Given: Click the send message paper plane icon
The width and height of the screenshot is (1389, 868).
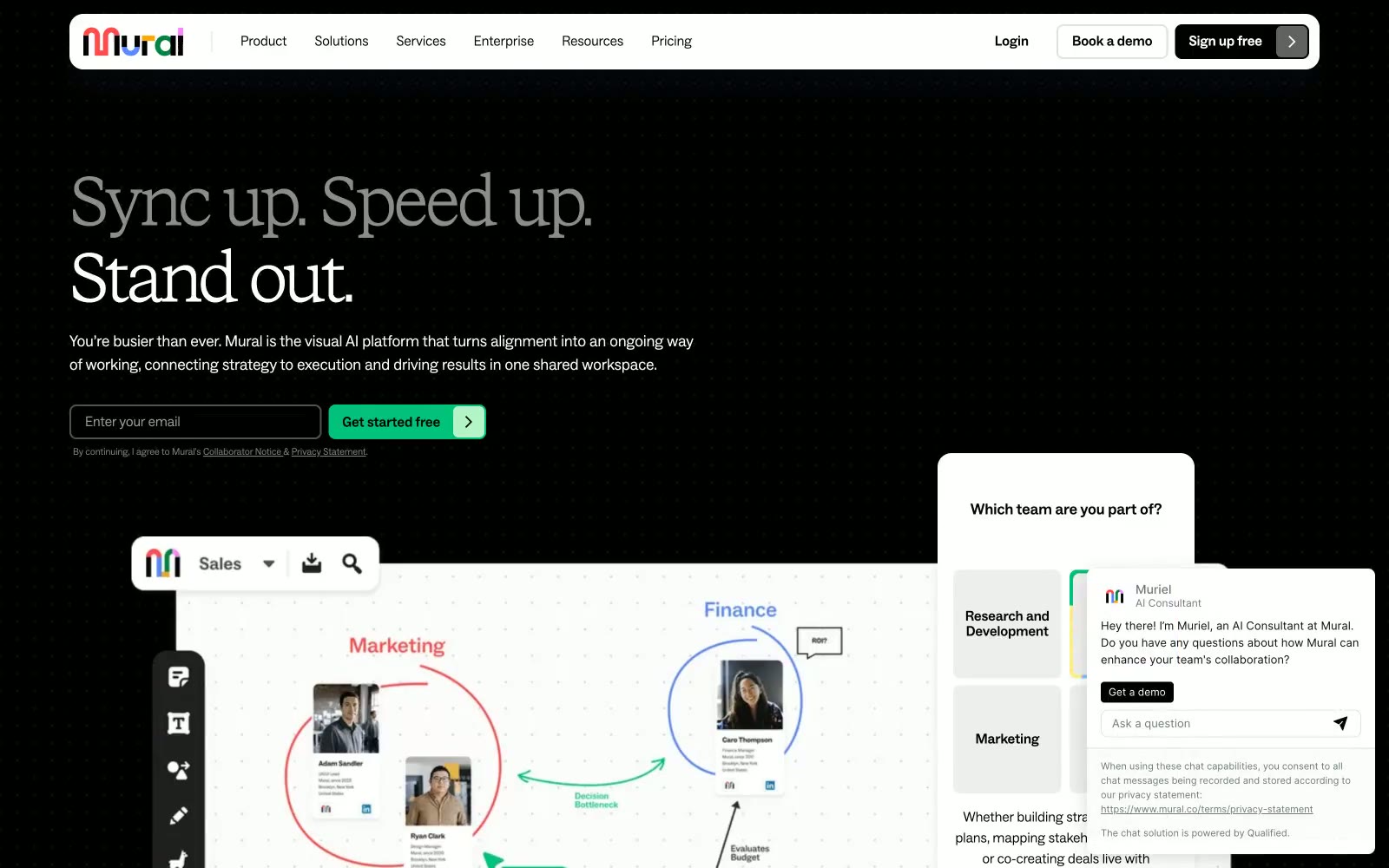Looking at the screenshot, I should coord(1340,723).
